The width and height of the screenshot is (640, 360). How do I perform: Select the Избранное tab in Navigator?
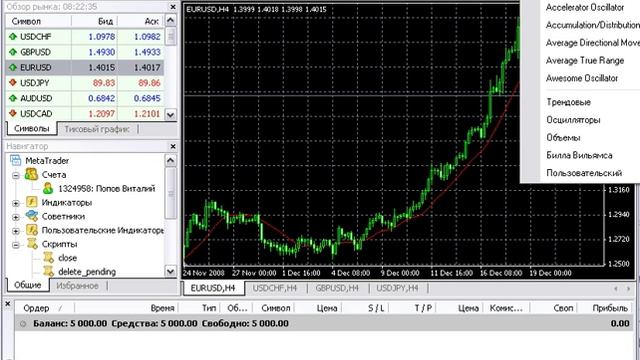77,286
